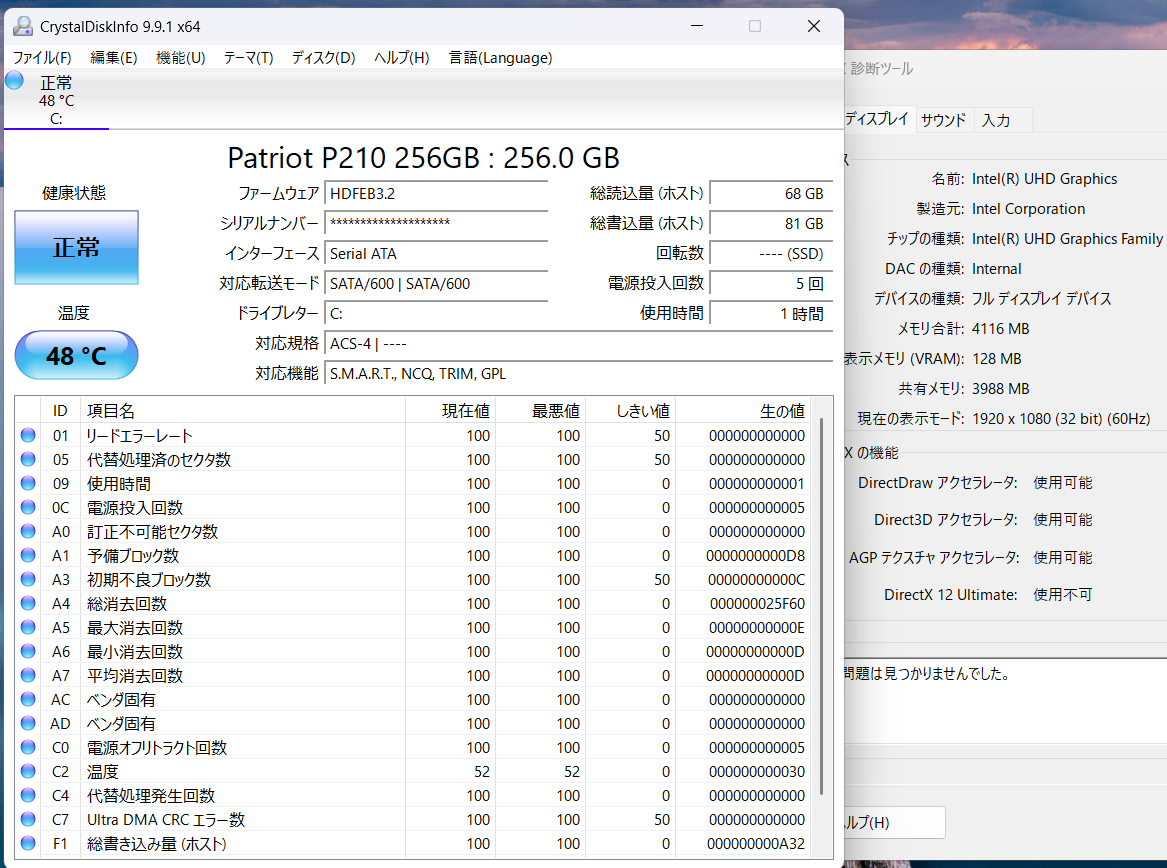Select the 総消去回数 attribute name

(x=127, y=604)
